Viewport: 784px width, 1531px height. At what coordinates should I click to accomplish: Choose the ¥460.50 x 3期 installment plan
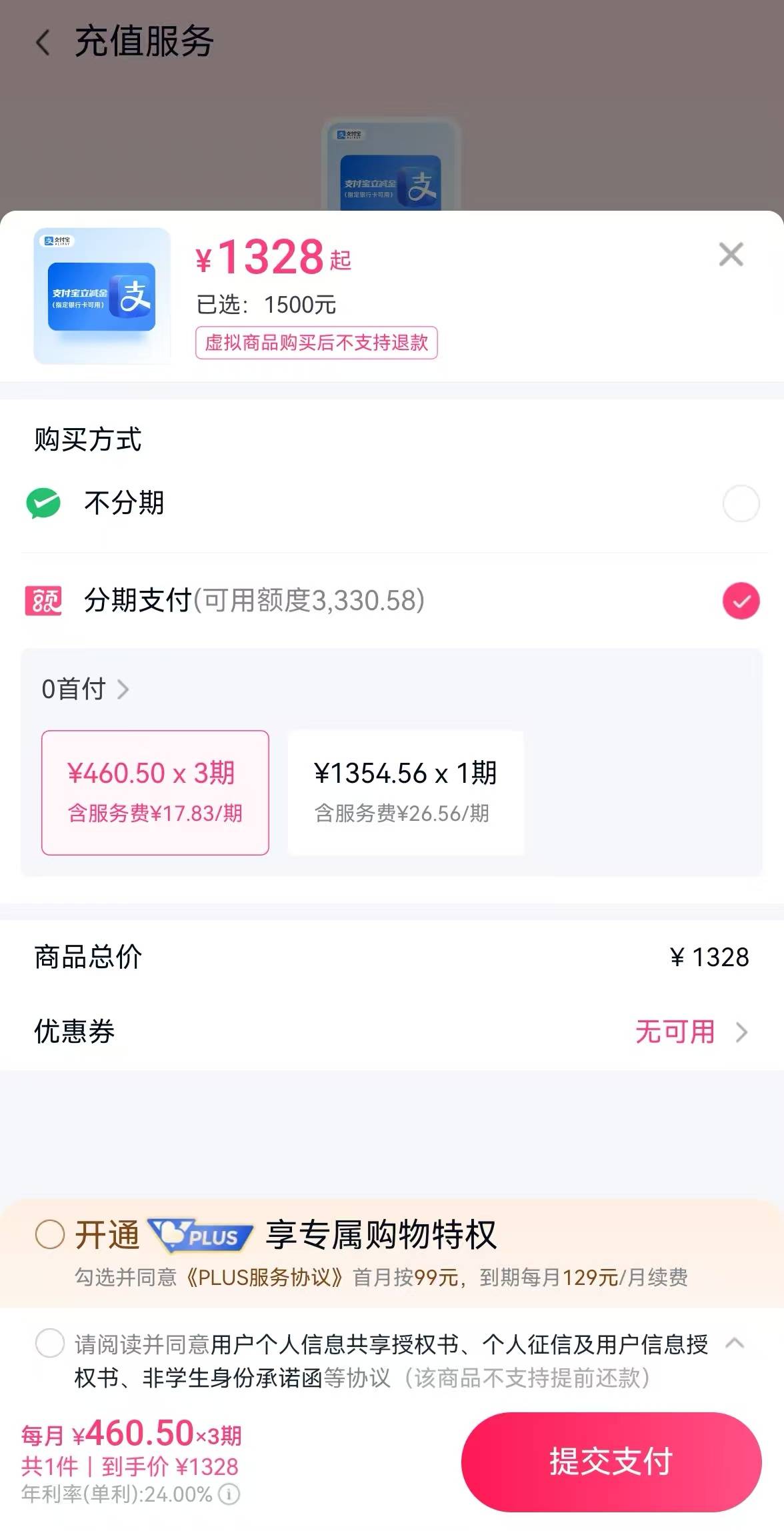(155, 792)
